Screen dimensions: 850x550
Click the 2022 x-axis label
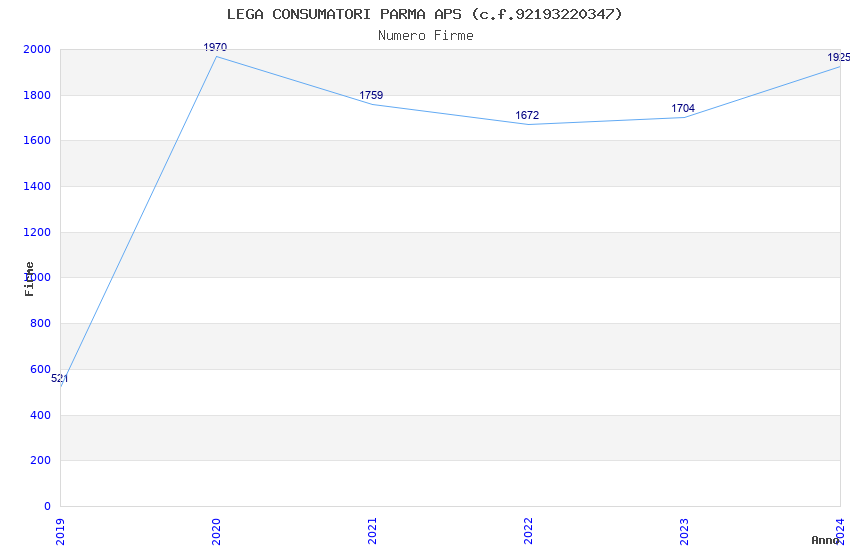point(529,532)
